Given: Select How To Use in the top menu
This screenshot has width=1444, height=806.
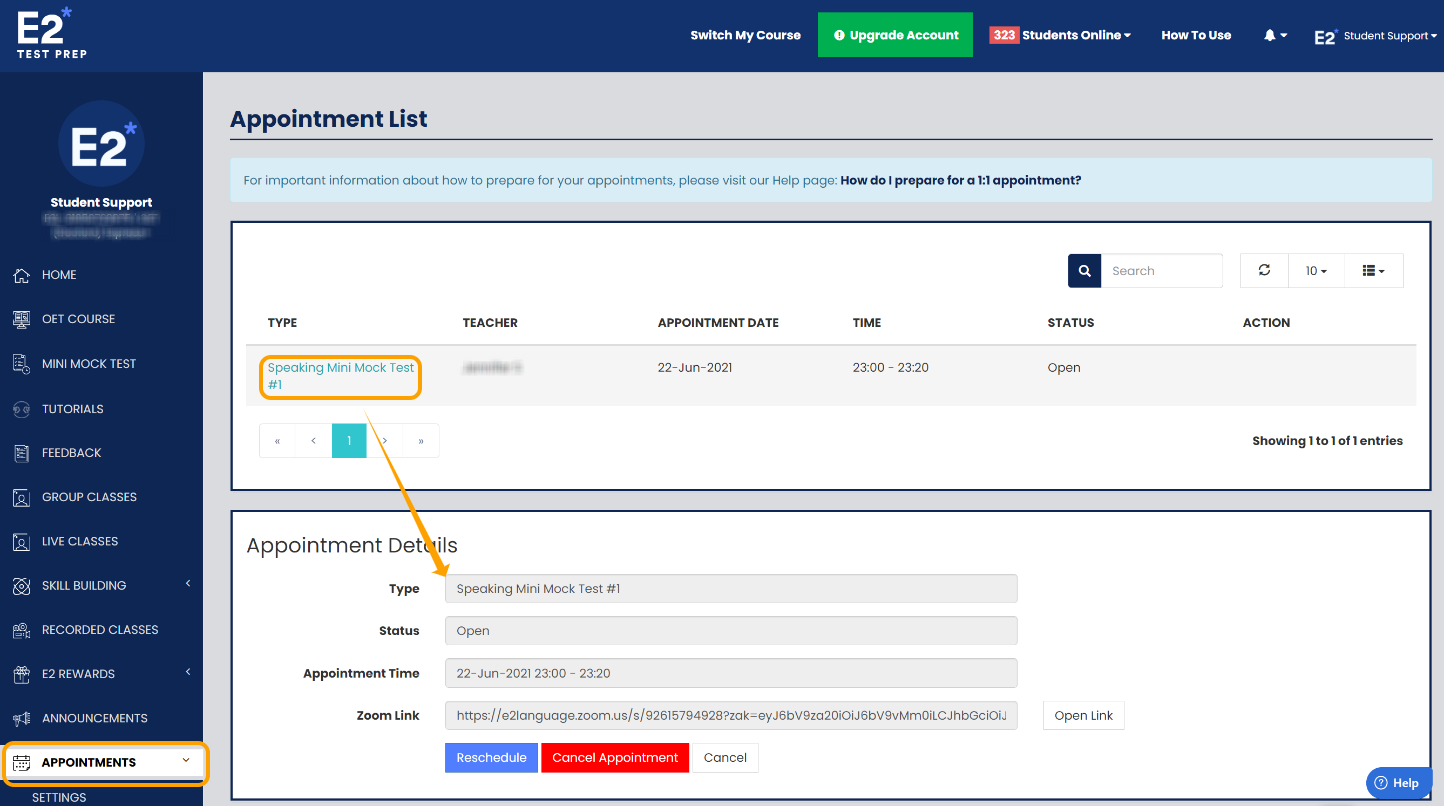Looking at the screenshot, I should 1196,34.
